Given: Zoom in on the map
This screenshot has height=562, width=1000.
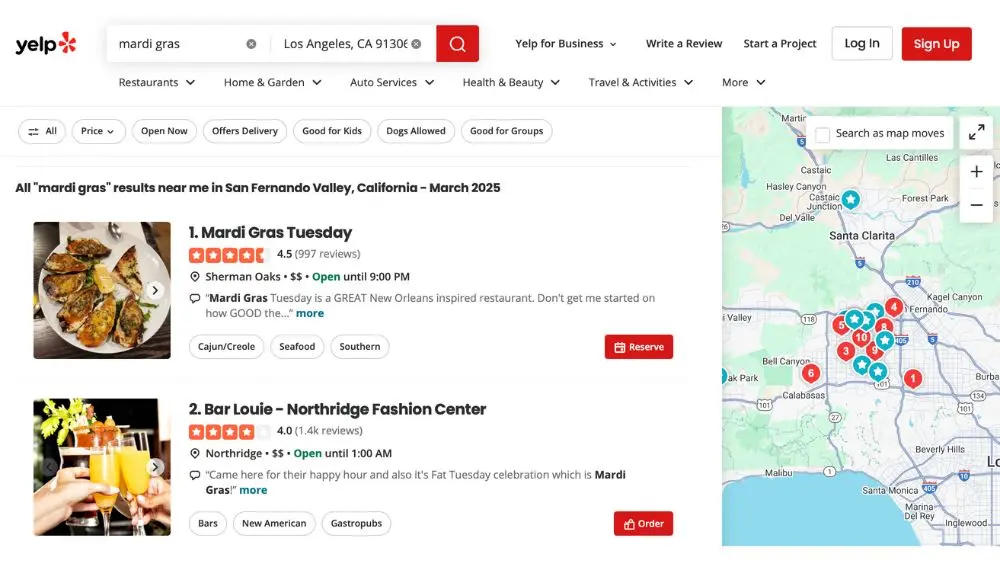Looking at the screenshot, I should [976, 172].
